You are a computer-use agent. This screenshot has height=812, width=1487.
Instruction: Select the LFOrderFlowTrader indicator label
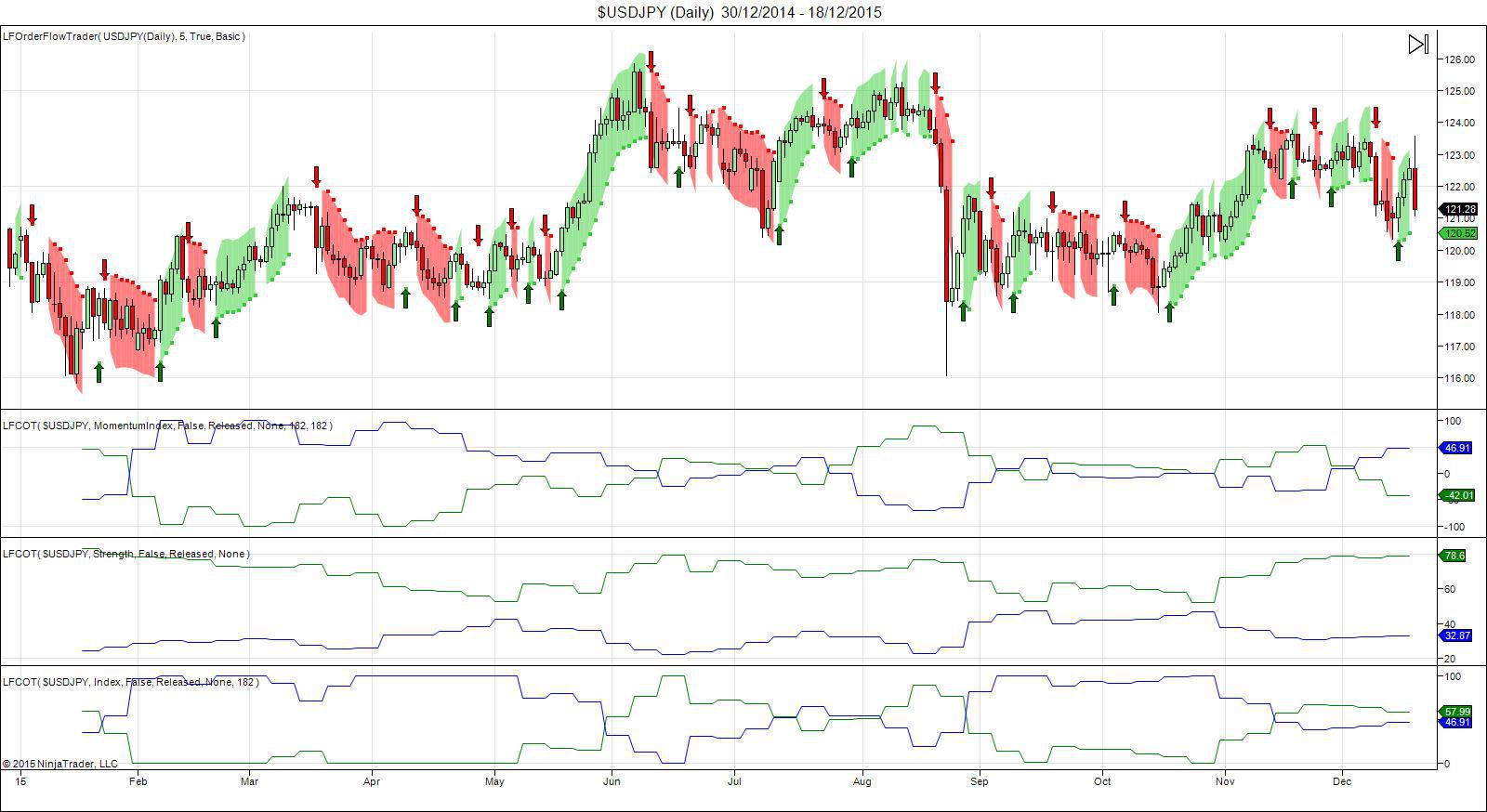124,36
